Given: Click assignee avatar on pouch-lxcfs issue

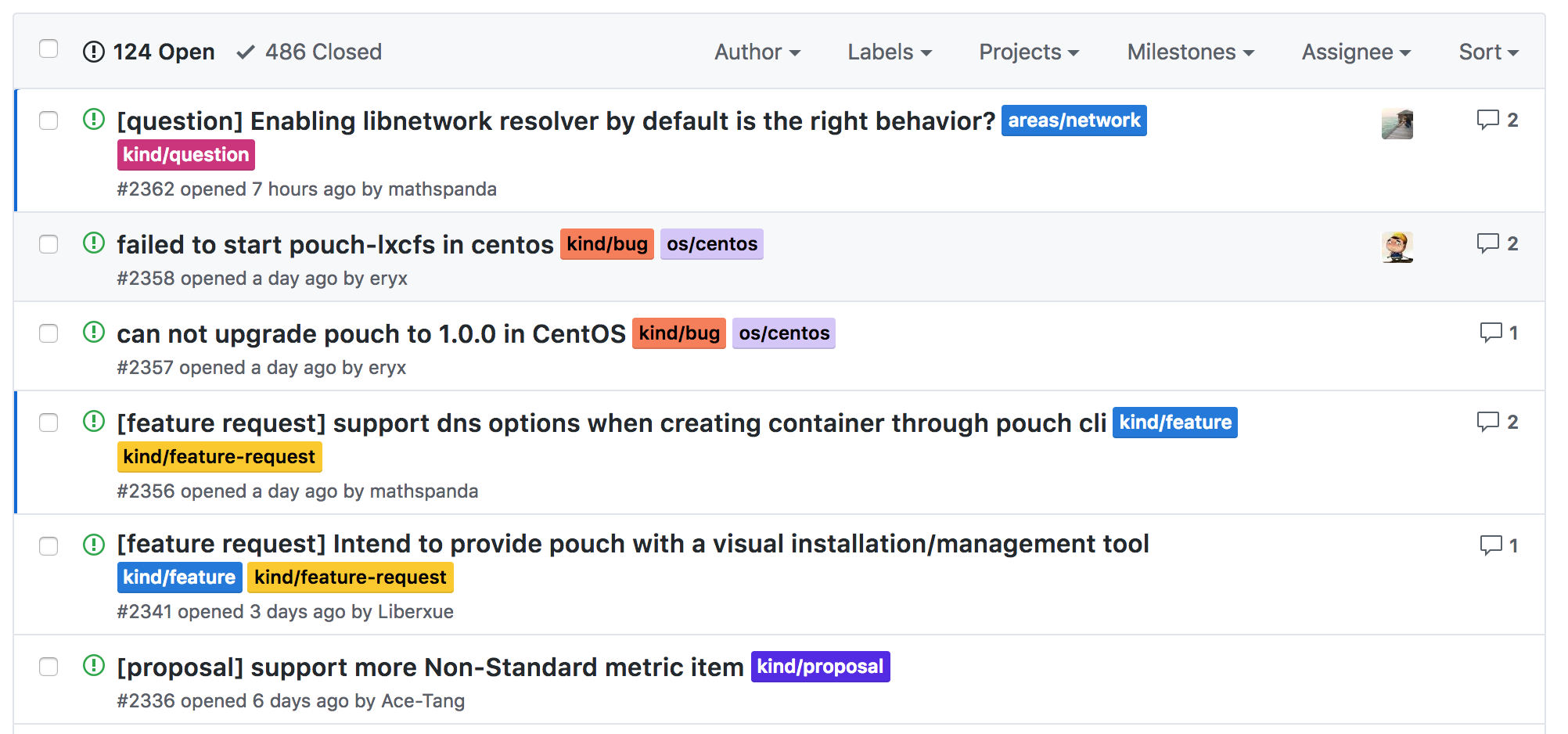Looking at the screenshot, I should (x=1397, y=247).
